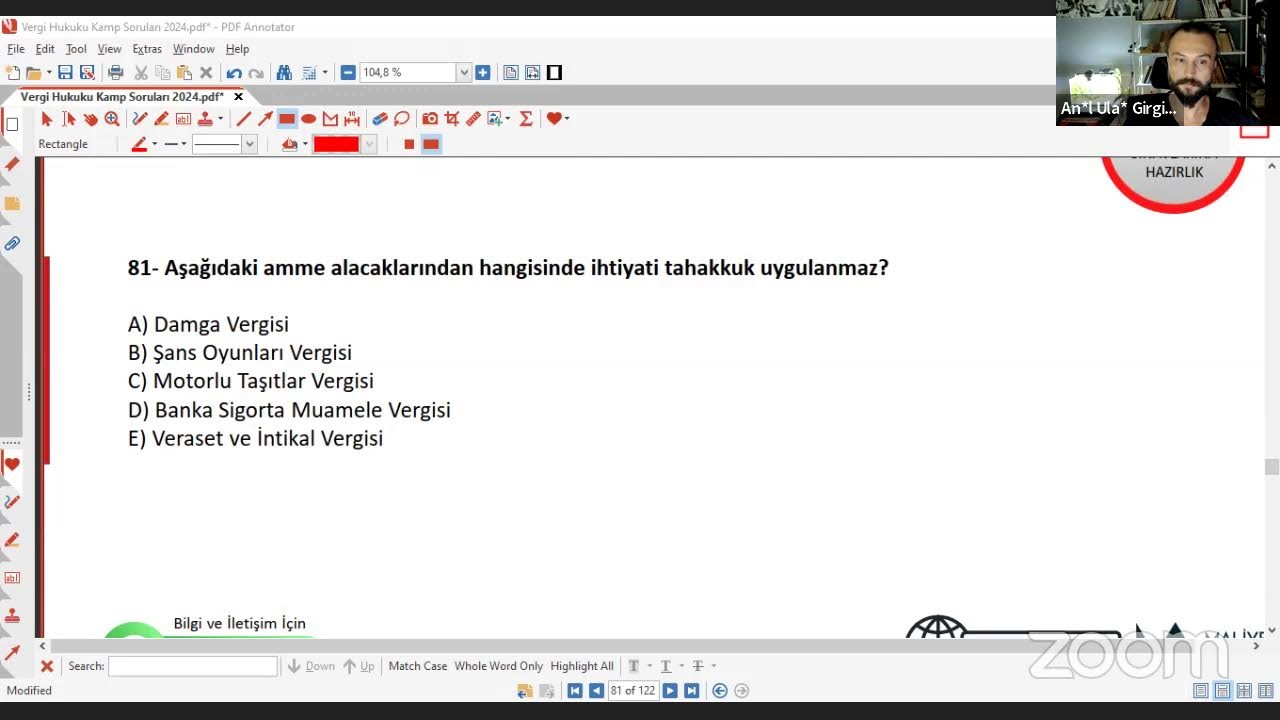Viewport: 1280px width, 720px height.
Task: Enable filled rectangle style
Action: tap(409, 144)
